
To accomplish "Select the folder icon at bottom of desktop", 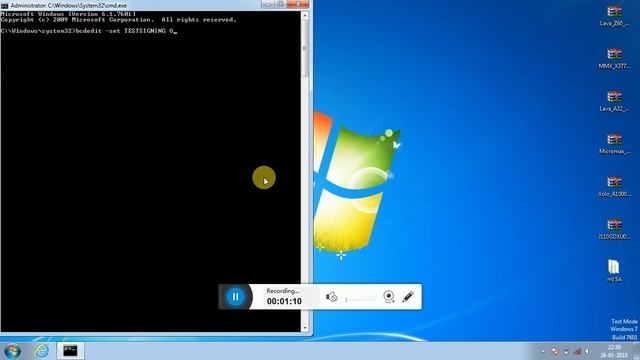I will click(x=614, y=271).
